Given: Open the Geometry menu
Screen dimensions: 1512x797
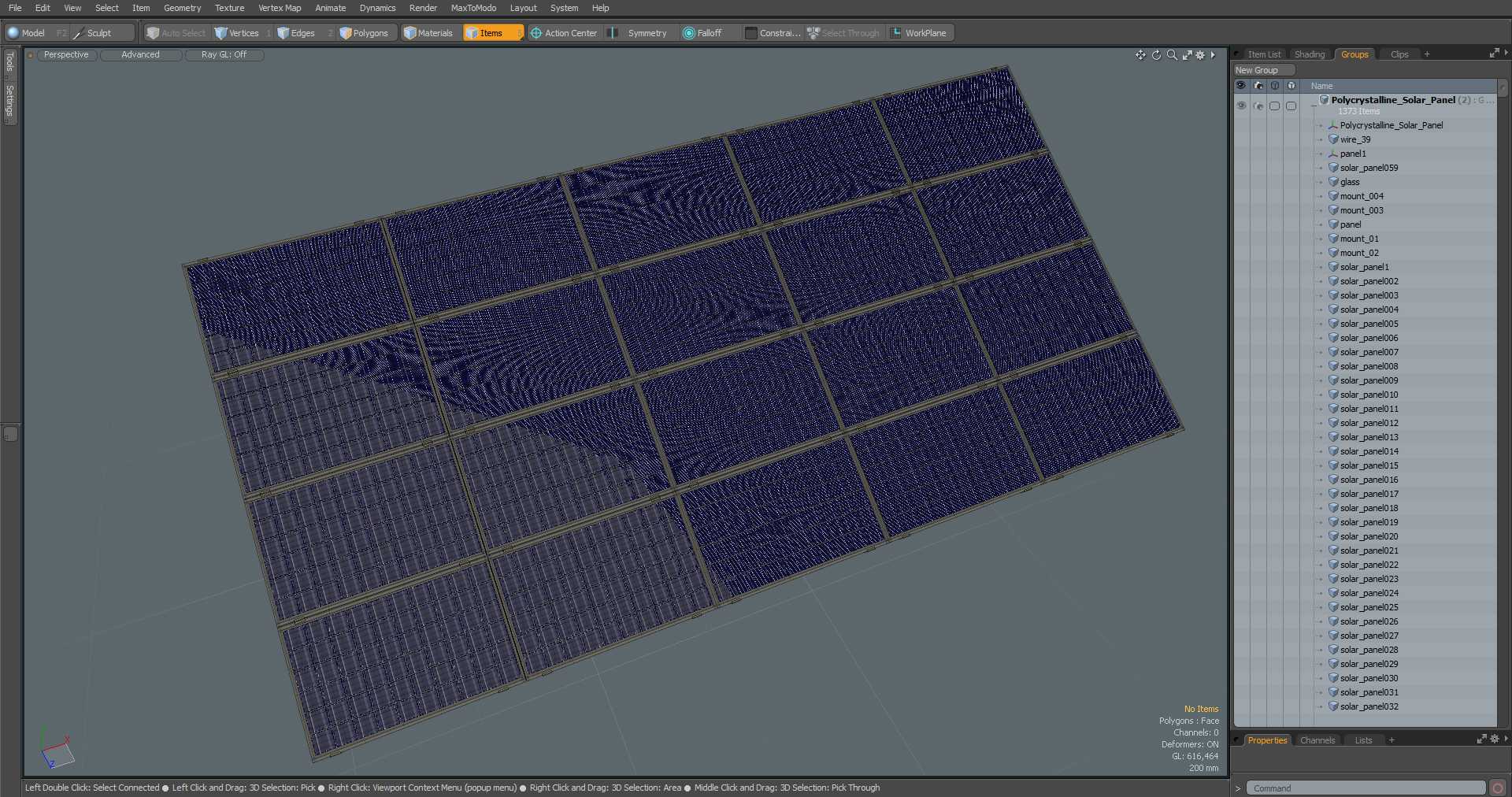Looking at the screenshot, I should 182,8.
